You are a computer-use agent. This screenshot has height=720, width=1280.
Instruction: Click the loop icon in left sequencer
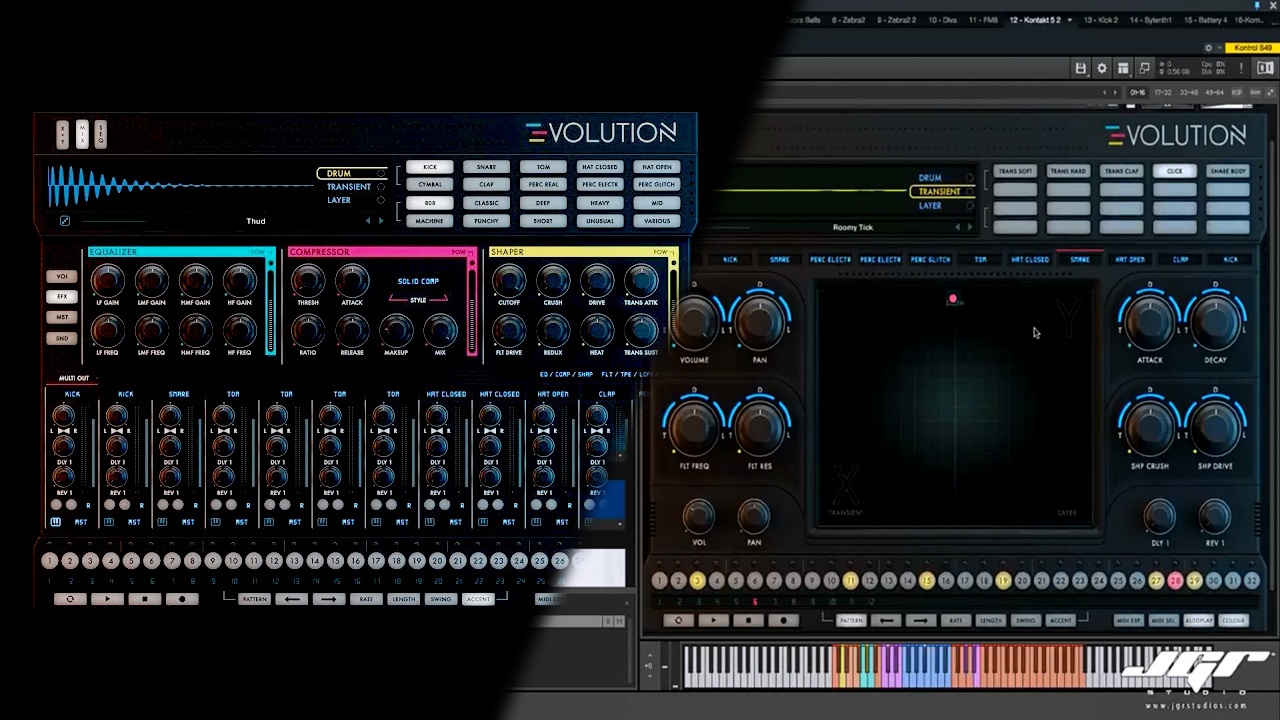(x=70, y=599)
